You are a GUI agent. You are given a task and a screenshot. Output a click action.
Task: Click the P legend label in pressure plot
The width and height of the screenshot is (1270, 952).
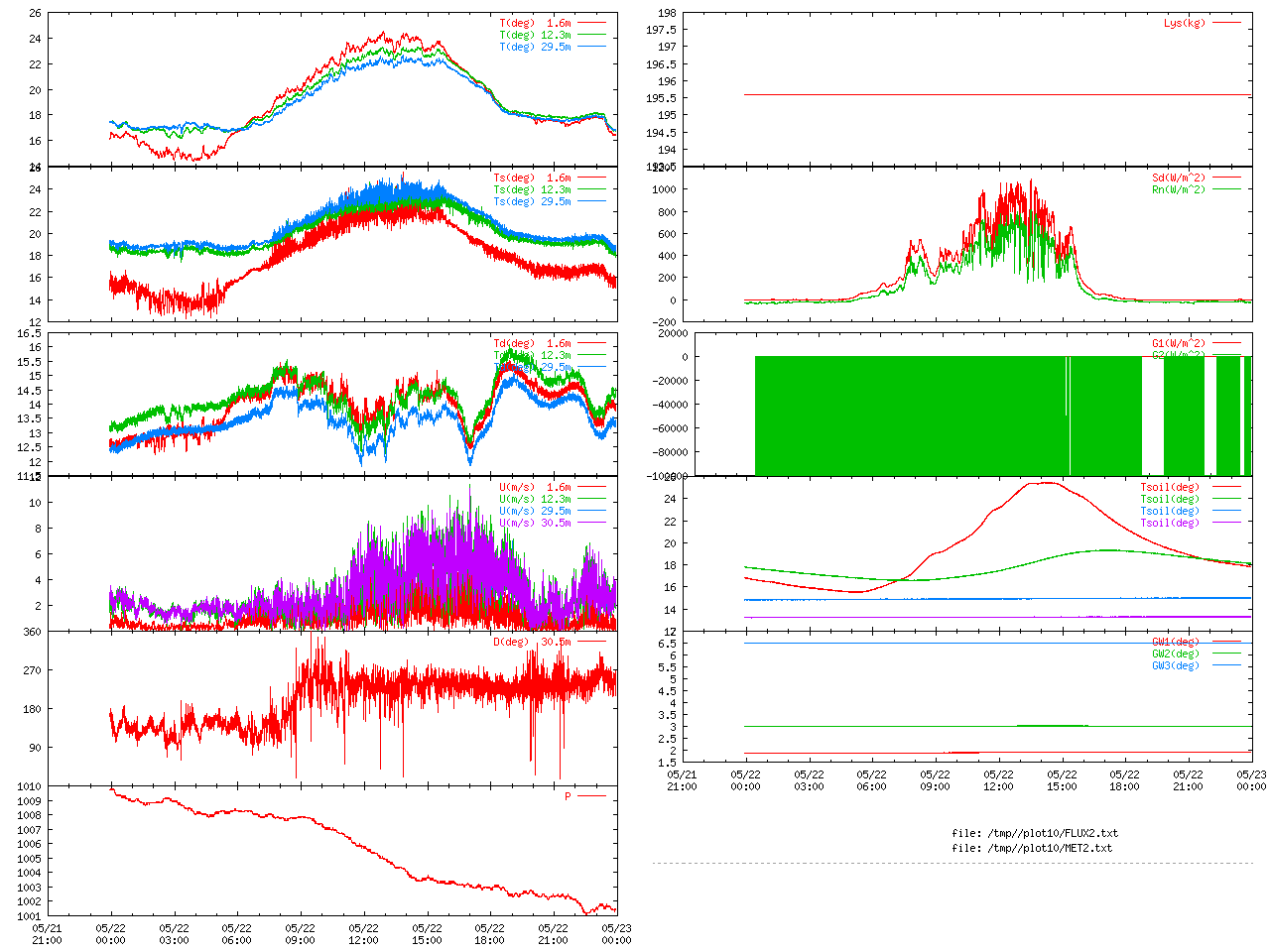point(569,797)
